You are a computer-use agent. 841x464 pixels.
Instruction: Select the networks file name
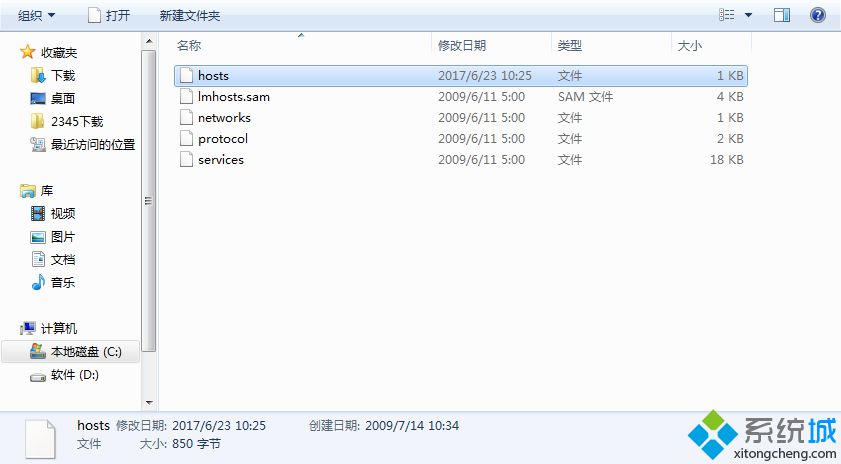[224, 117]
